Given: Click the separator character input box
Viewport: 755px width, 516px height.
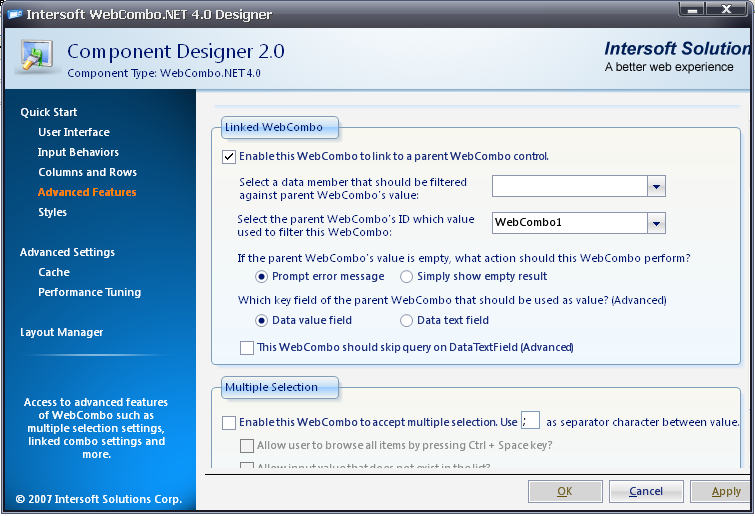Looking at the screenshot, I should (x=530, y=421).
